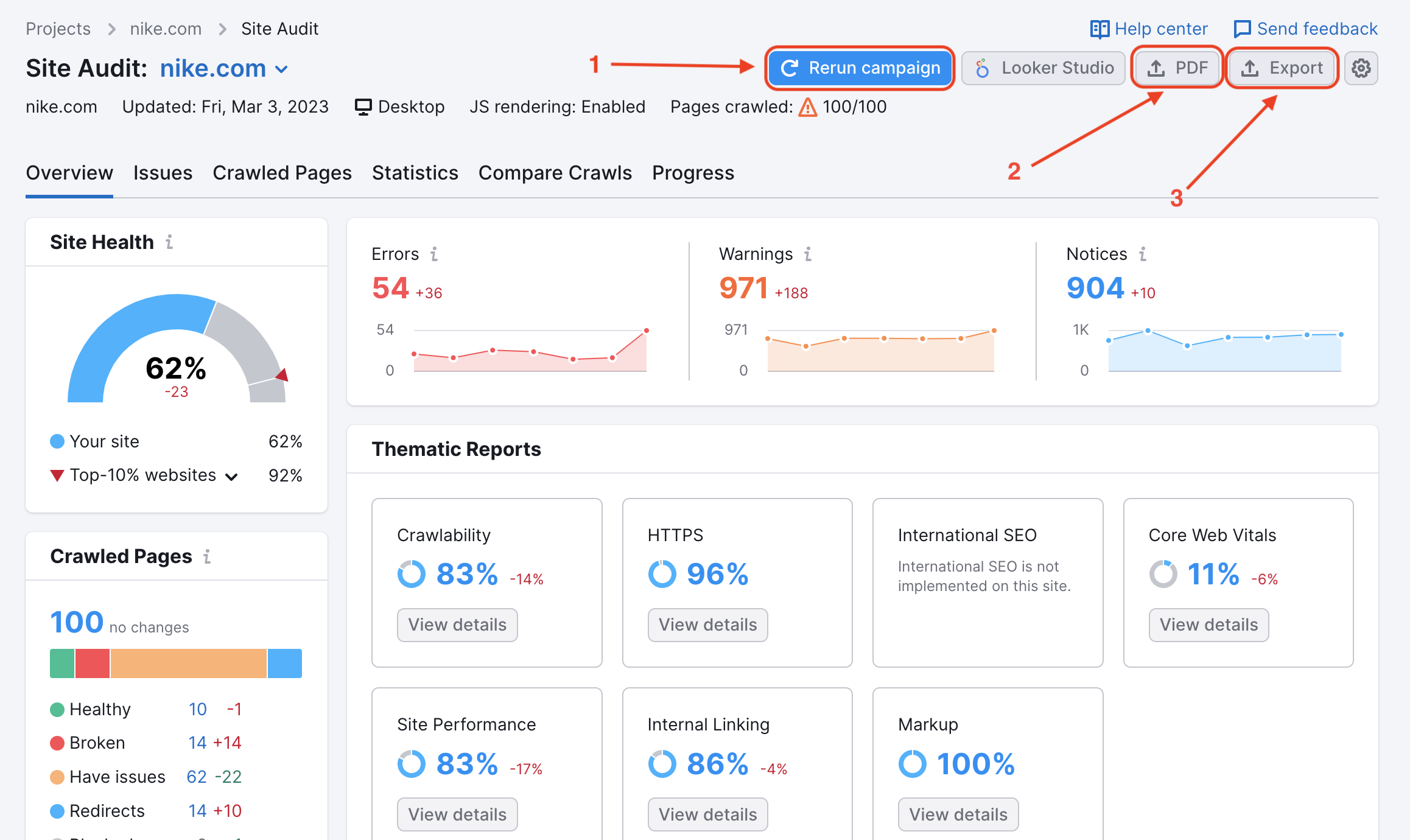1410x840 pixels.
Task: Click the HTTPS donut chart icon
Action: tap(662, 574)
